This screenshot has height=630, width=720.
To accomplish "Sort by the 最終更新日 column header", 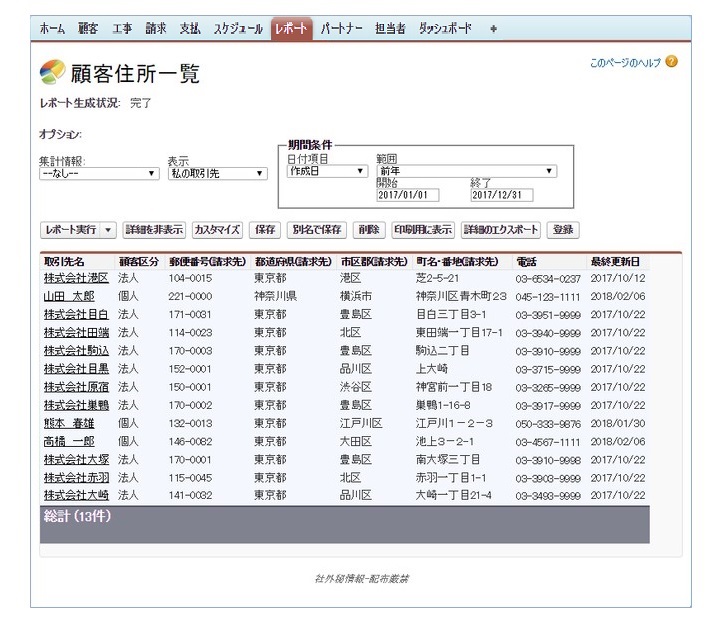I will pyautogui.click(x=615, y=262).
